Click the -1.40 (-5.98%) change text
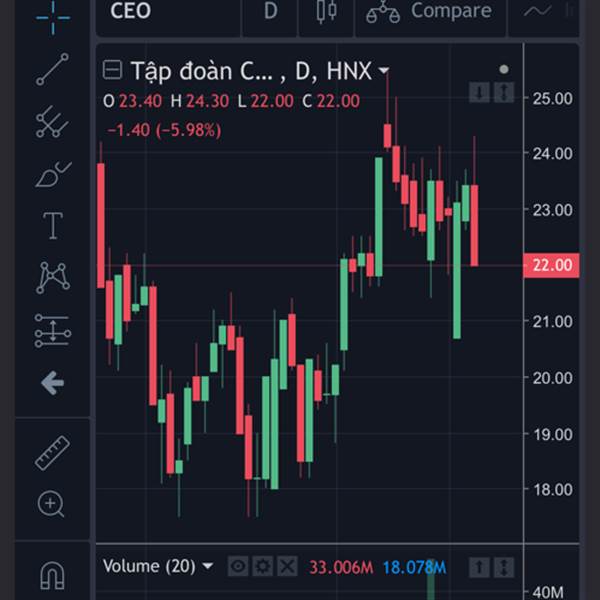The height and width of the screenshot is (600, 600). click(164, 130)
